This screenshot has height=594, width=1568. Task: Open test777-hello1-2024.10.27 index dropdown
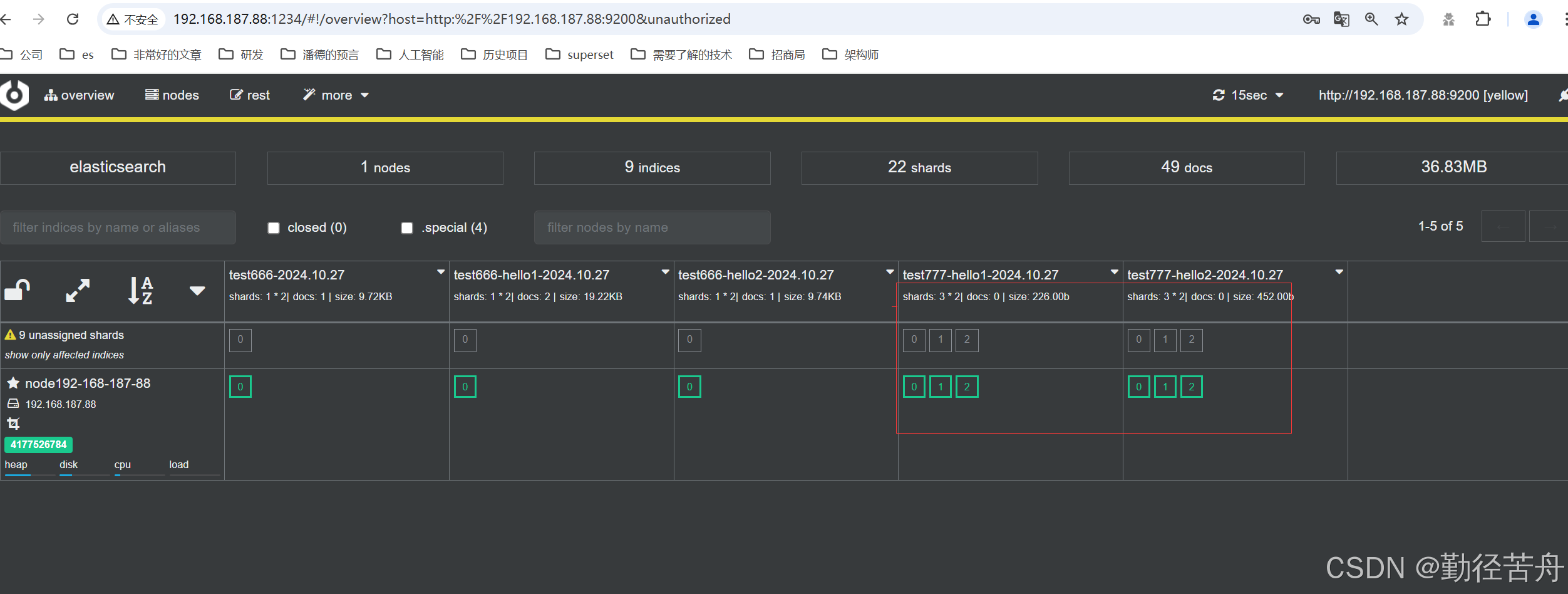point(1114,272)
